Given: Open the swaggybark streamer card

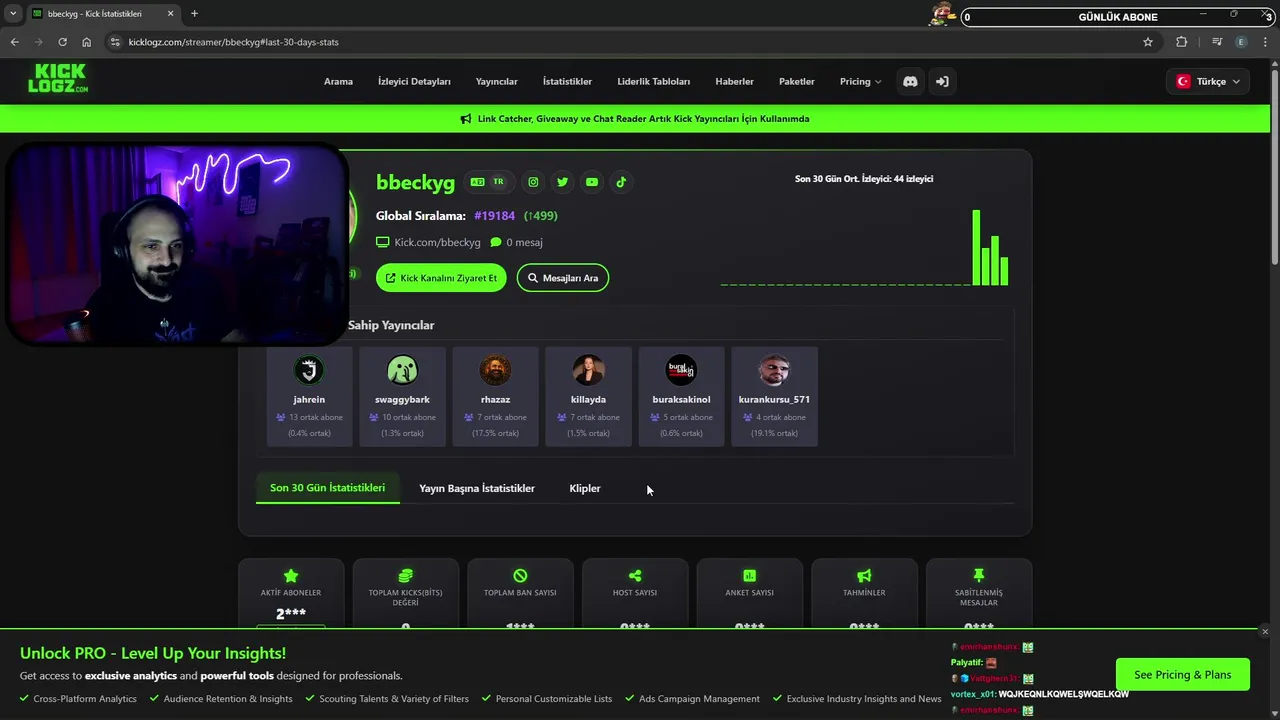Looking at the screenshot, I should (402, 396).
